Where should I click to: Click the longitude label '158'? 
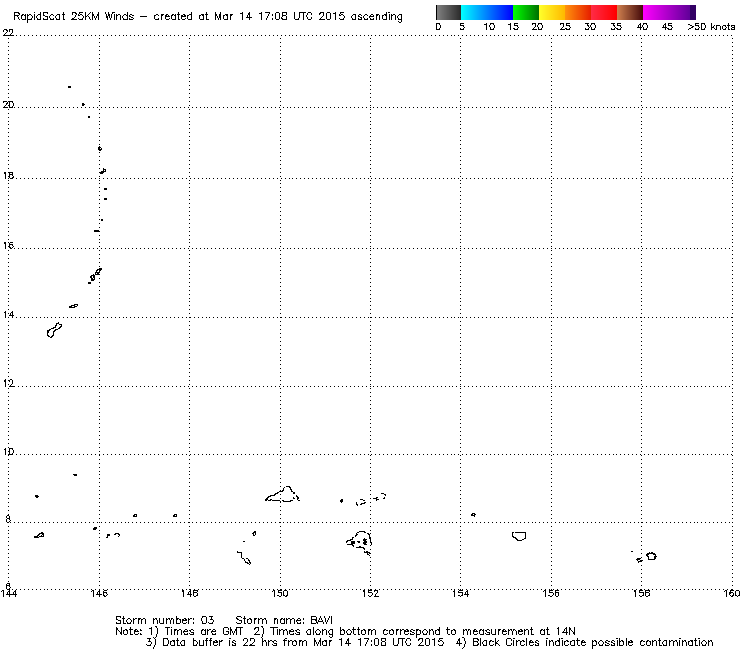coord(641,593)
